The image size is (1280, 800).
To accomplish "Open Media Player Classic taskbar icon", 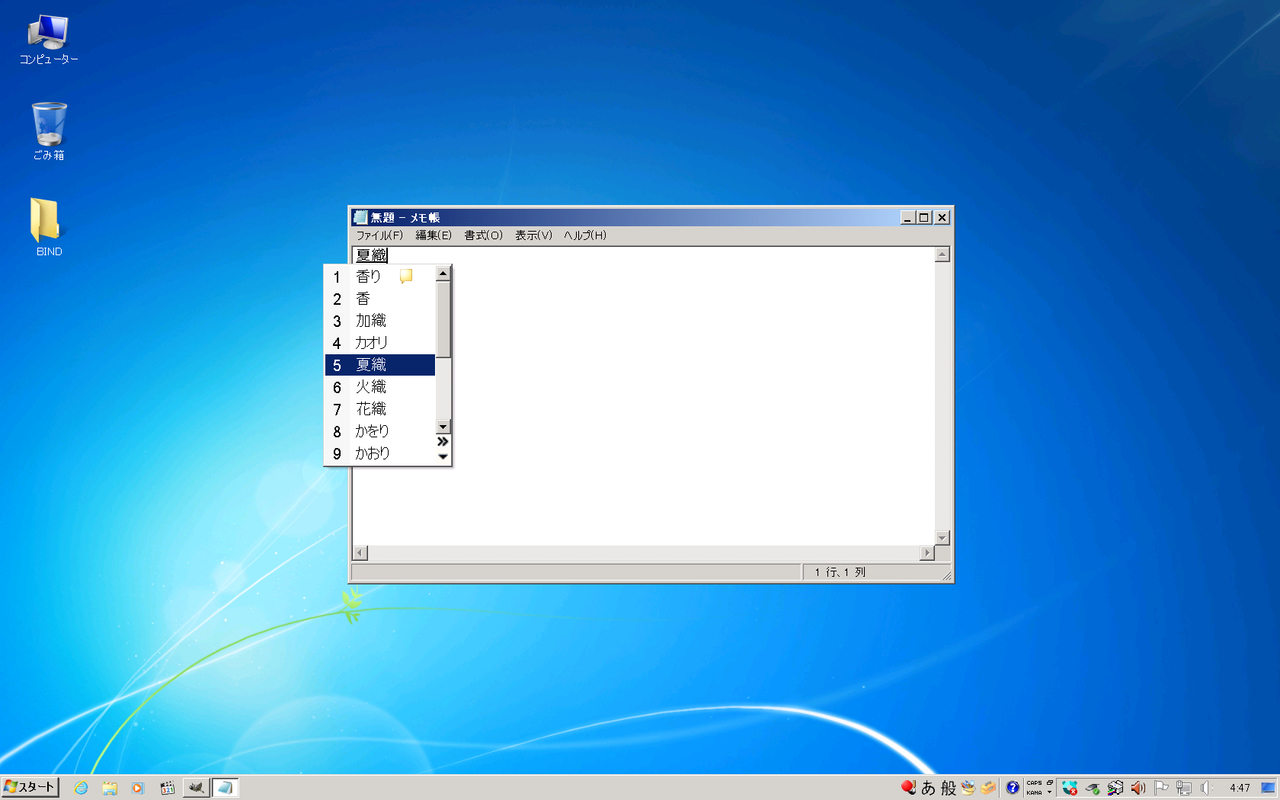I will click(x=167, y=788).
